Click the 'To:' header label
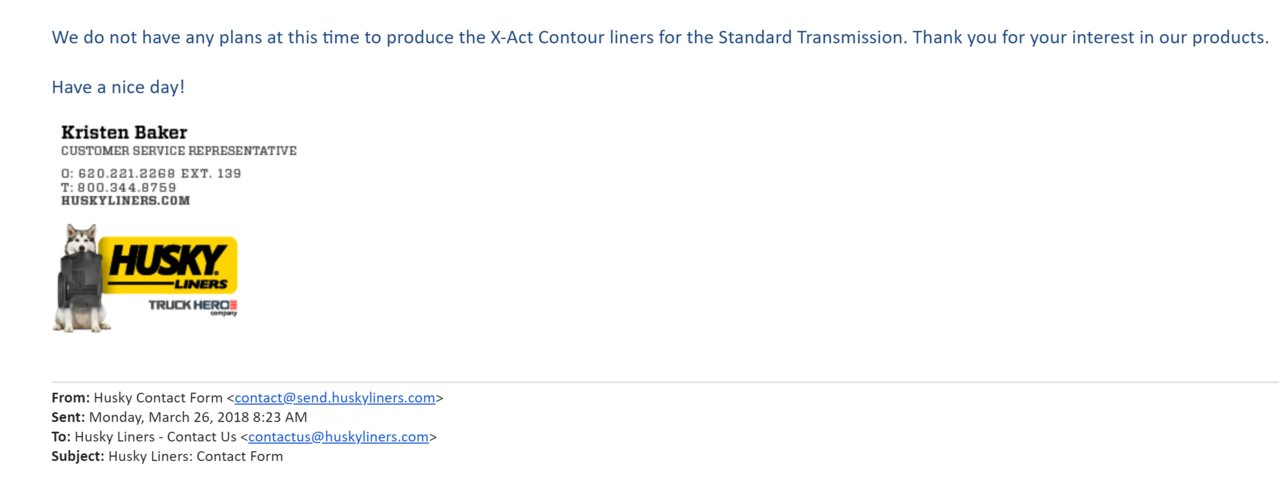The image size is (1279, 481). 61,436
